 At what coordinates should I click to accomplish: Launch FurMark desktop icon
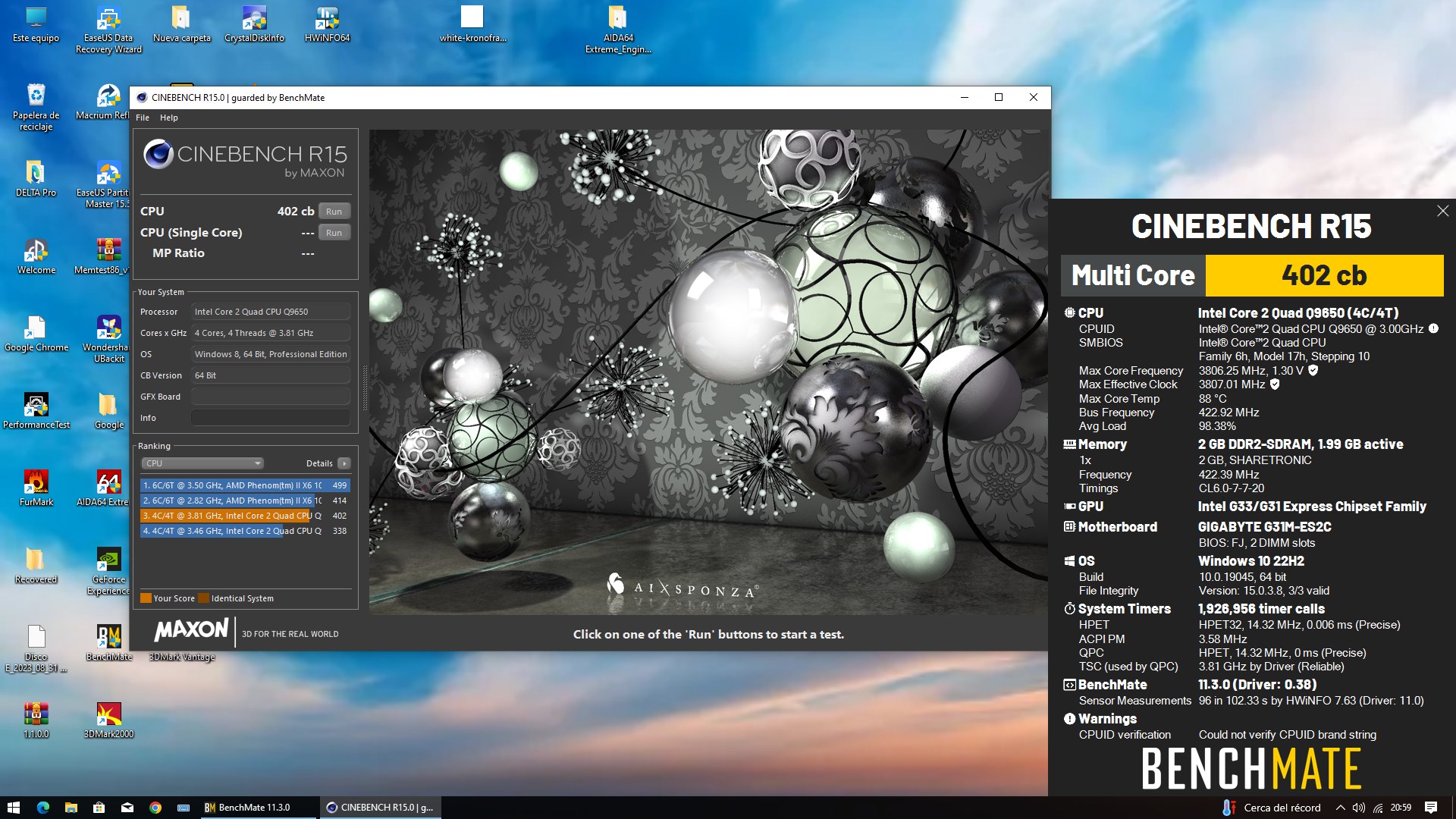(x=36, y=488)
